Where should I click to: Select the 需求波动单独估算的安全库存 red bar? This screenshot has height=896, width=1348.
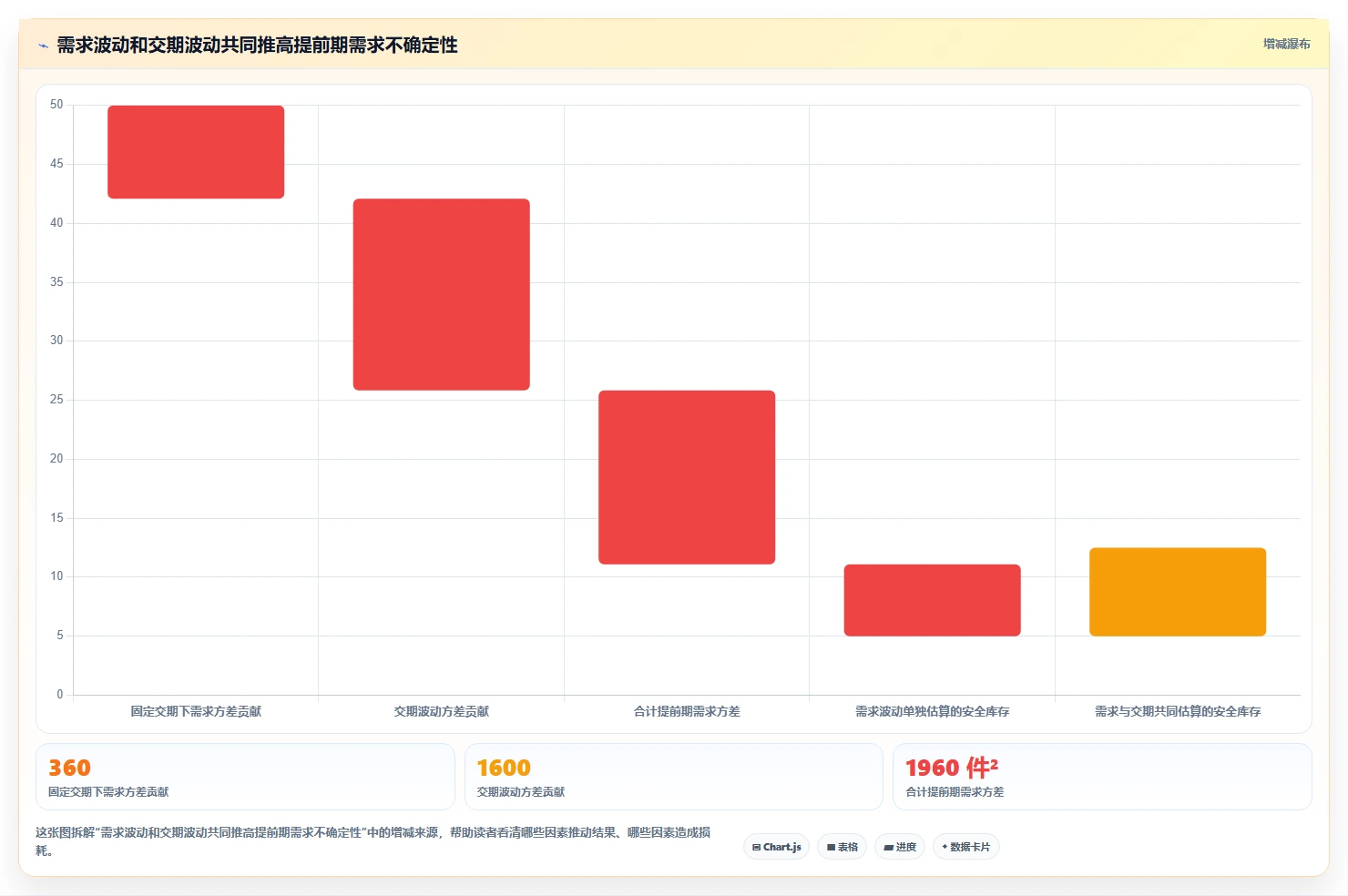[932, 600]
